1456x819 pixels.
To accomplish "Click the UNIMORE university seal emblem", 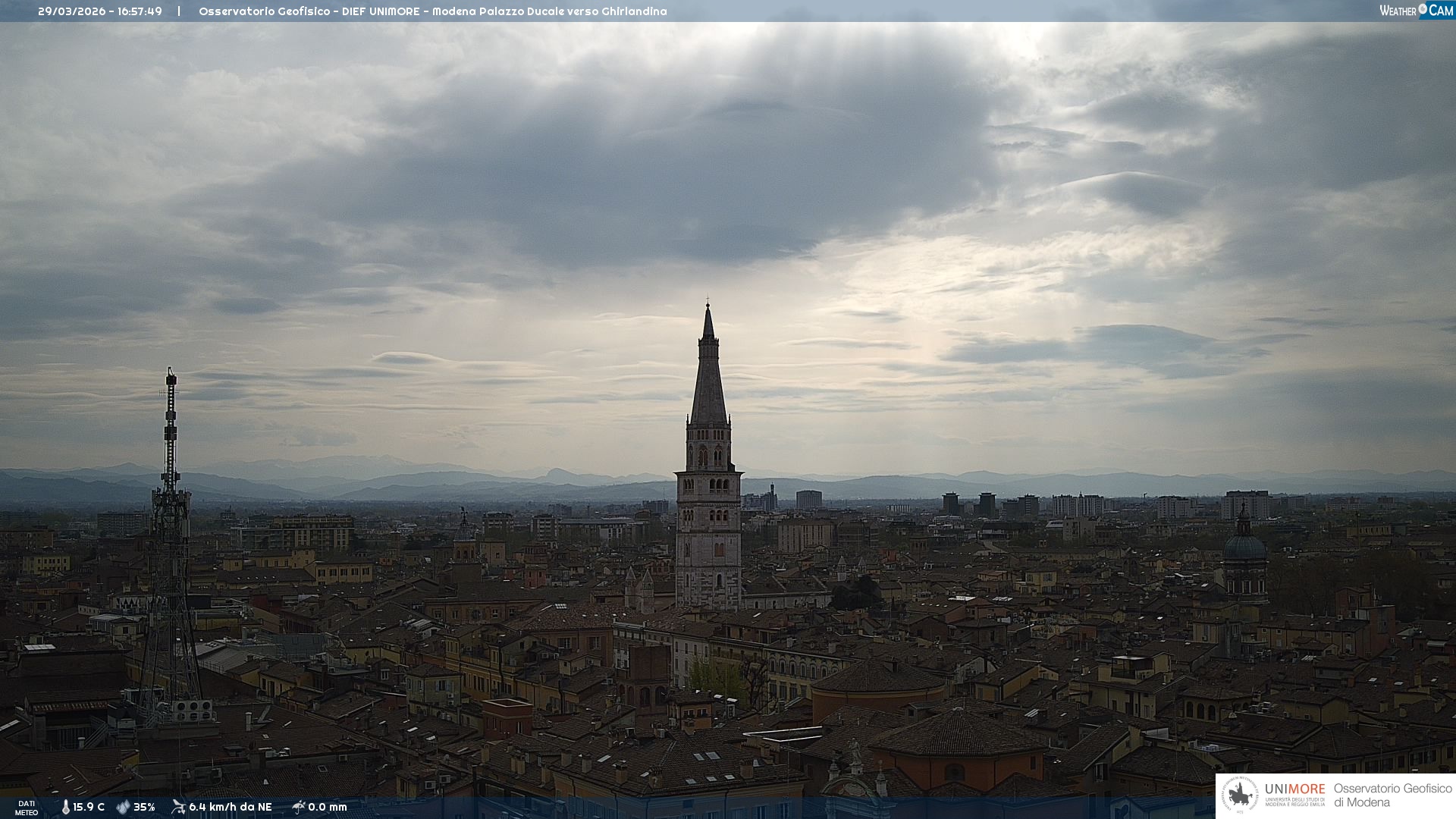I will pos(1240,795).
